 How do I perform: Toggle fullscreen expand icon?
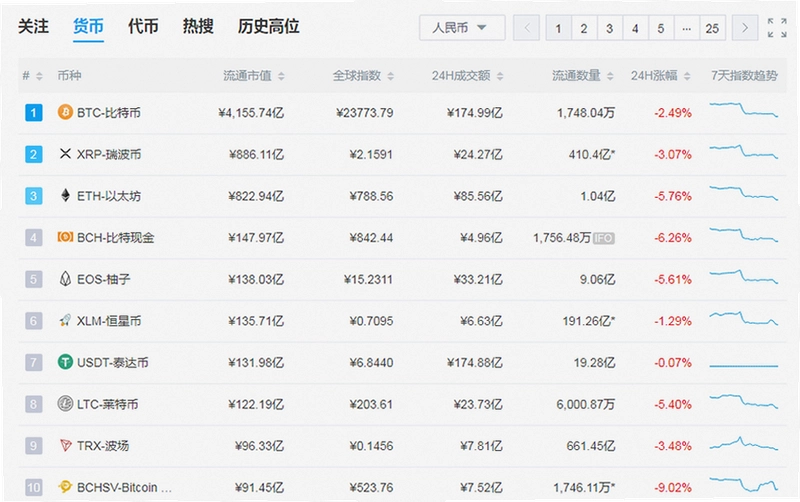coord(777,28)
